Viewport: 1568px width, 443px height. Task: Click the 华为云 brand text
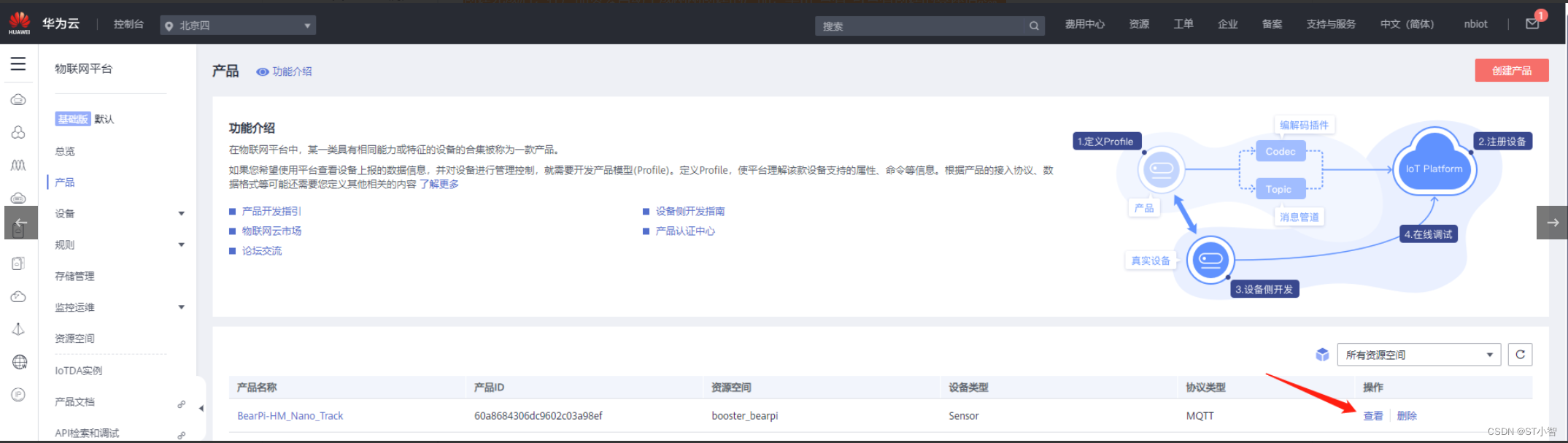click(x=61, y=23)
